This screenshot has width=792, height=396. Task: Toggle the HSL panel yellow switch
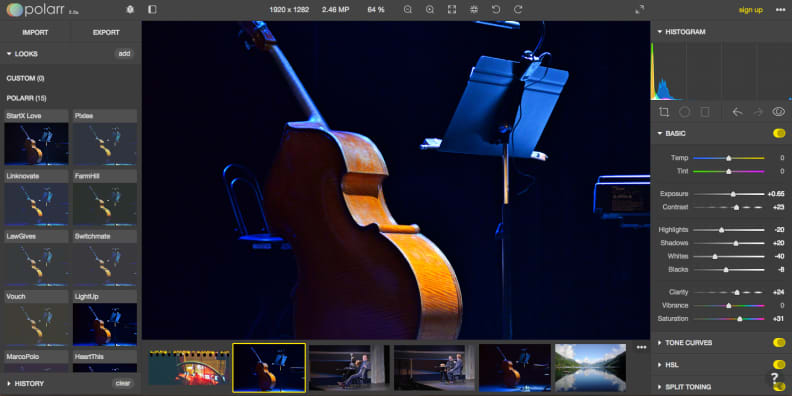click(779, 364)
